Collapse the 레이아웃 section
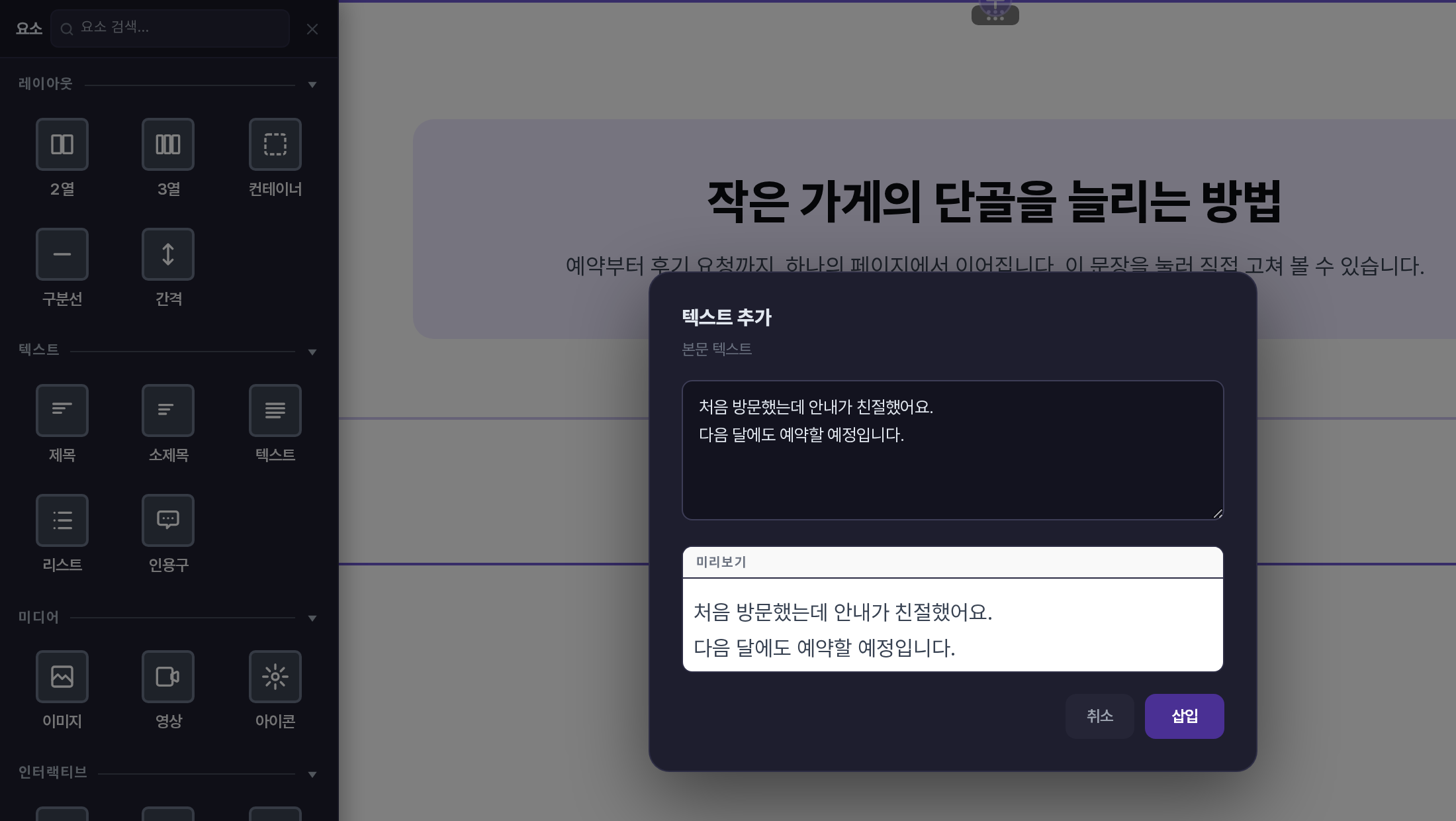1456x821 pixels. point(312,85)
